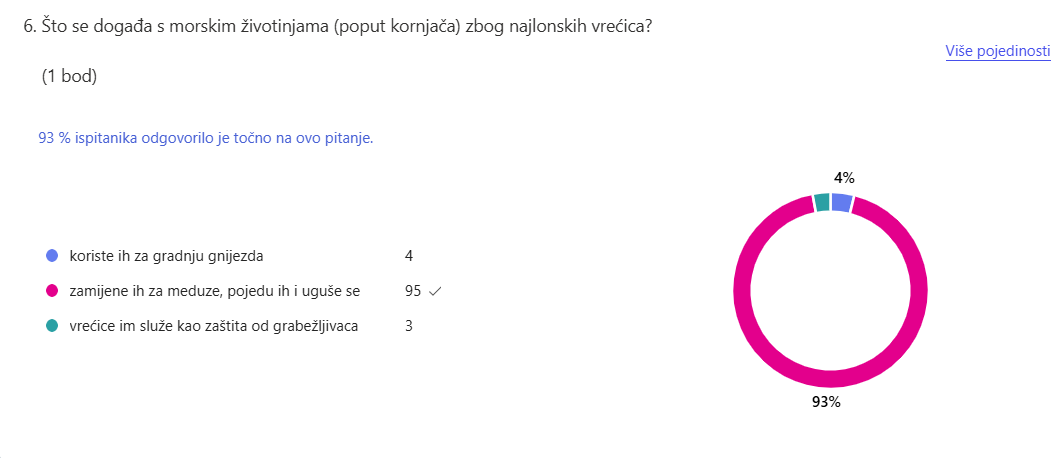Click the question 6 title text
The height and width of the screenshot is (458, 1064).
[x=338, y=26]
